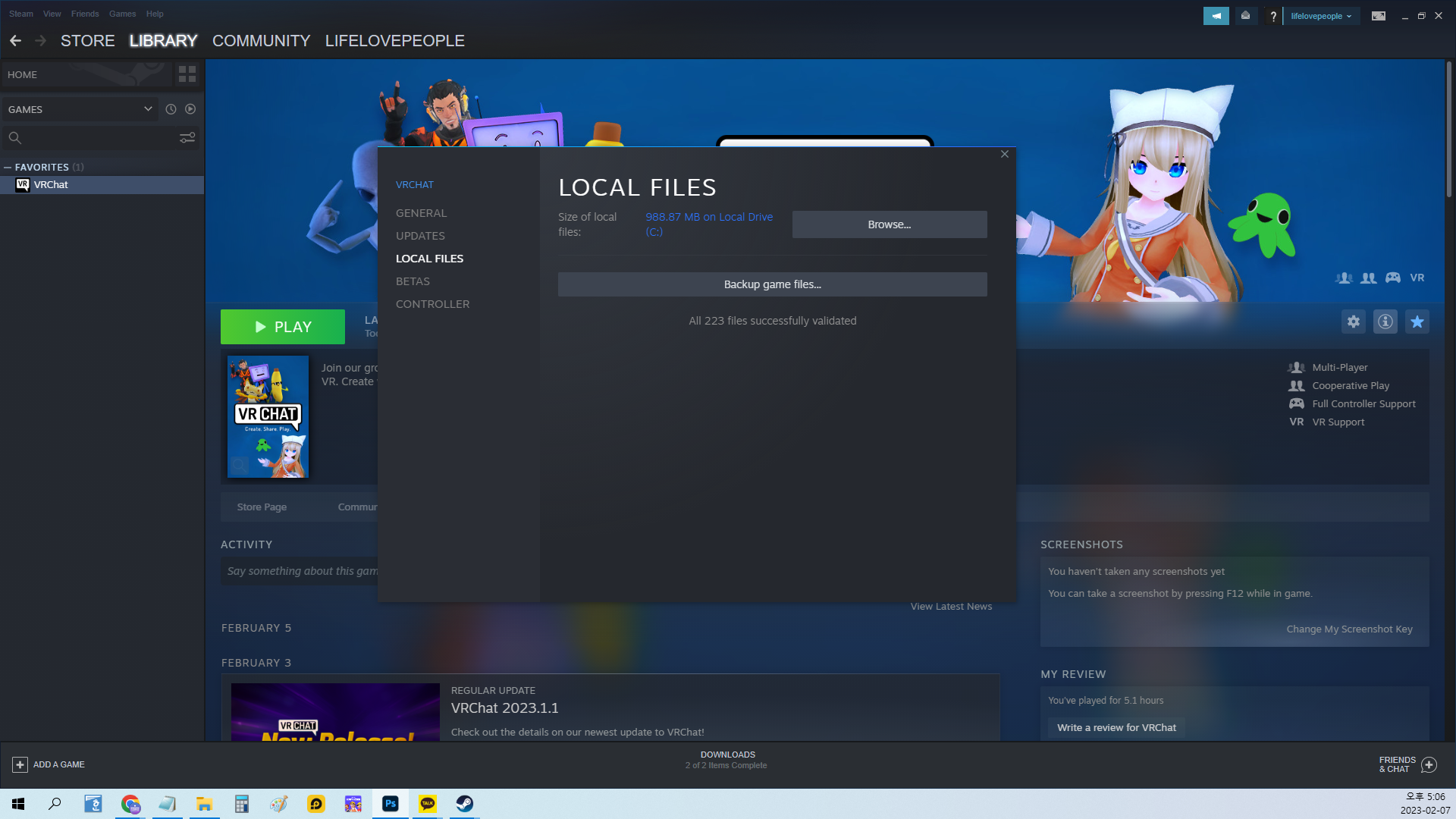Open the View menu
The image size is (1456, 819).
pos(52,14)
